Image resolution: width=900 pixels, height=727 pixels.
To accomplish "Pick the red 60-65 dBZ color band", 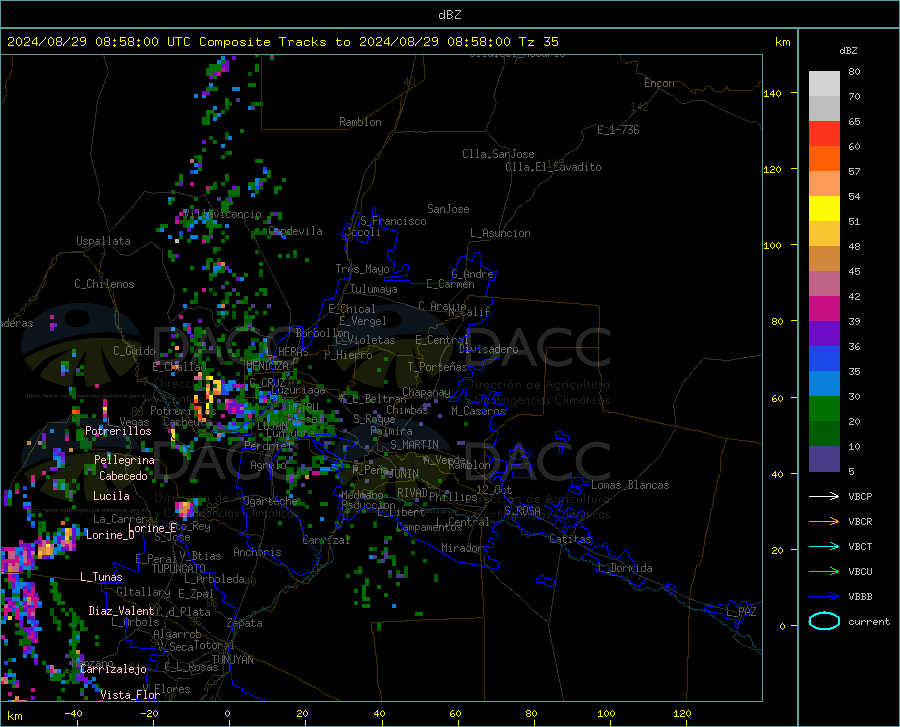I will (x=824, y=134).
